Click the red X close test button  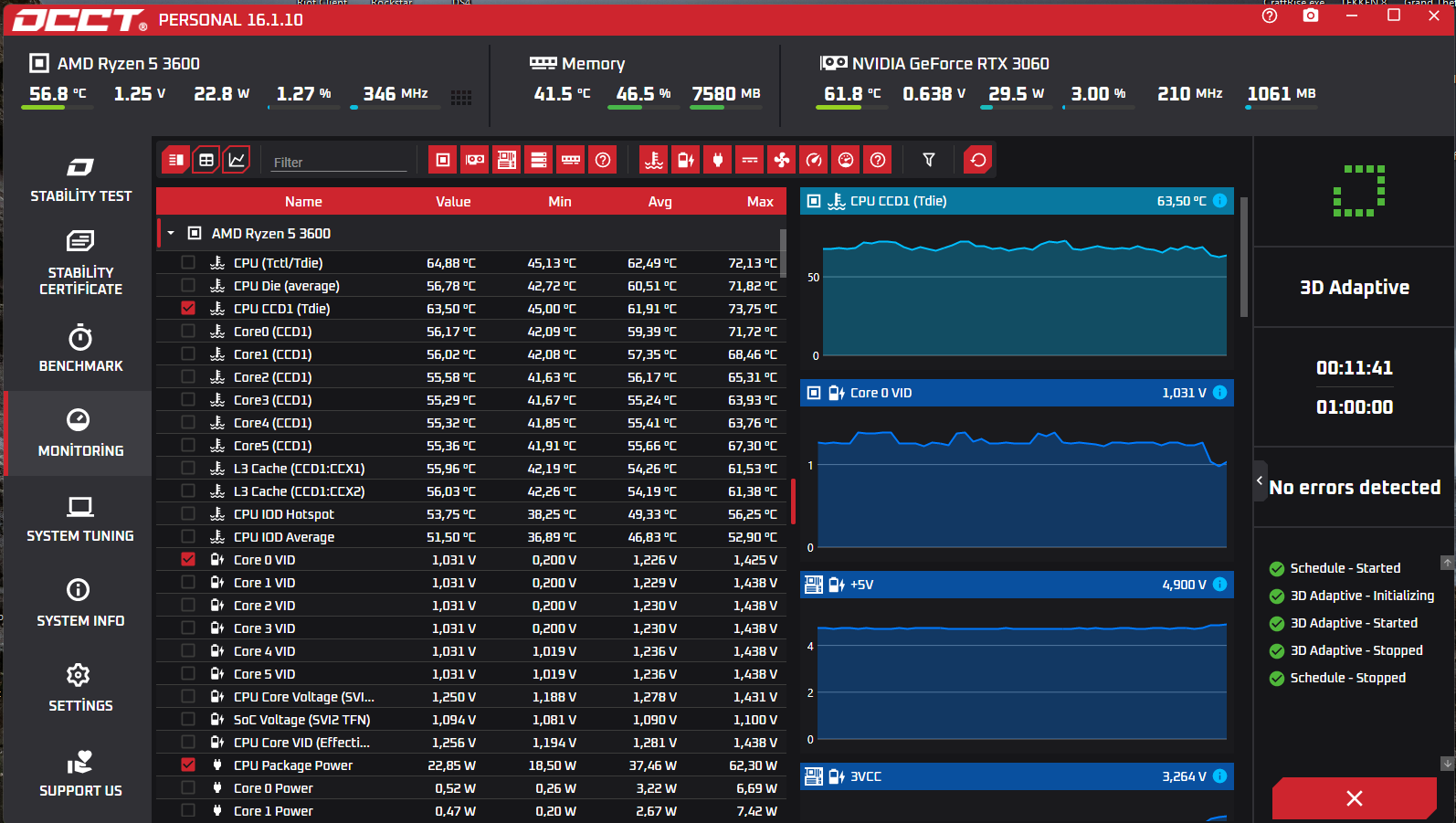(x=1355, y=798)
